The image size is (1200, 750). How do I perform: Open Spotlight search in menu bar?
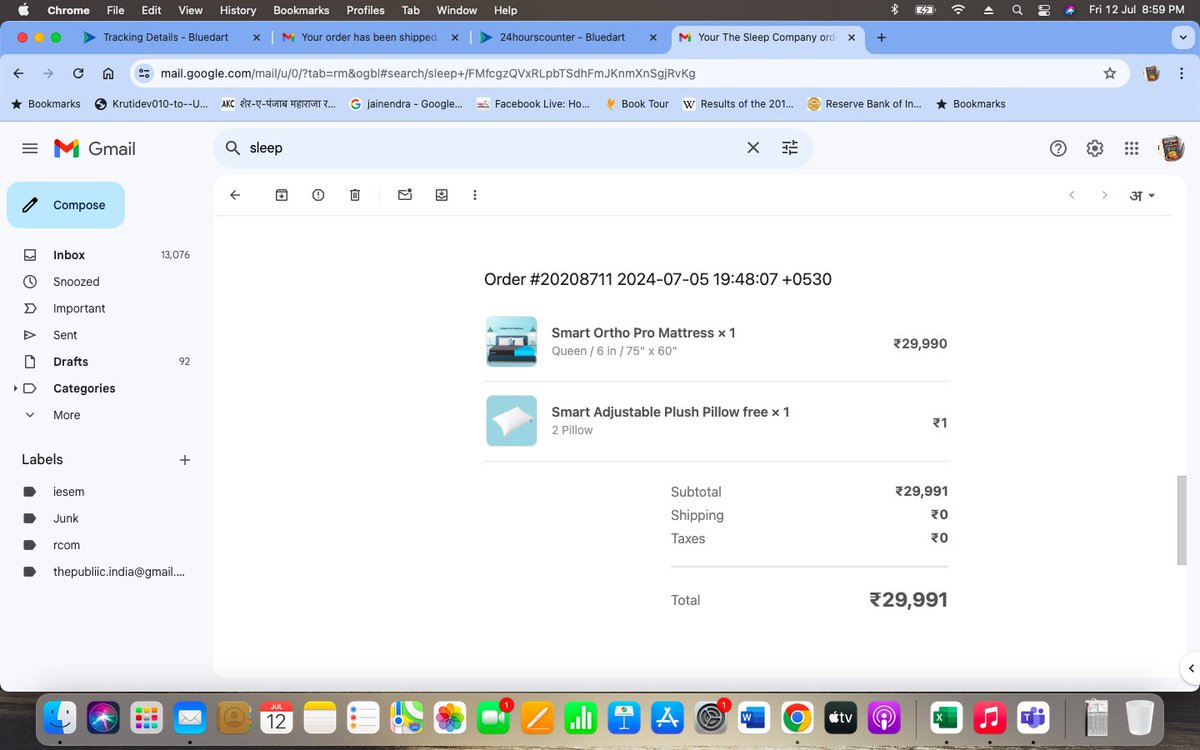(1017, 10)
